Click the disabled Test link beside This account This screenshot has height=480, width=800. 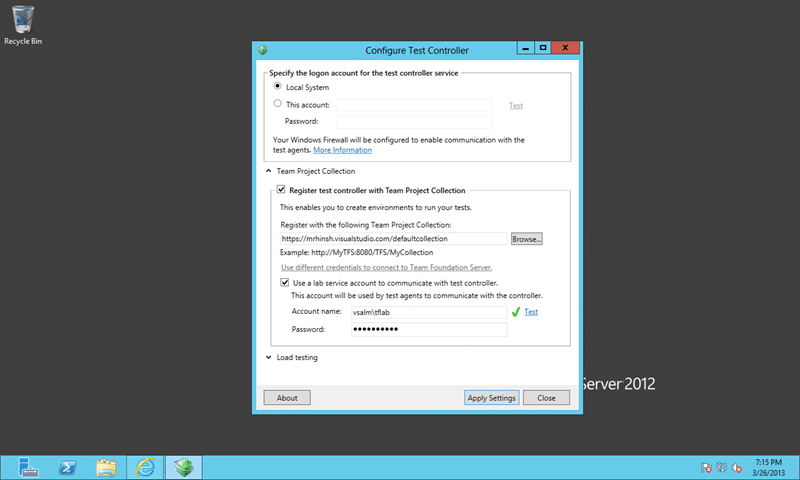pyautogui.click(x=516, y=106)
